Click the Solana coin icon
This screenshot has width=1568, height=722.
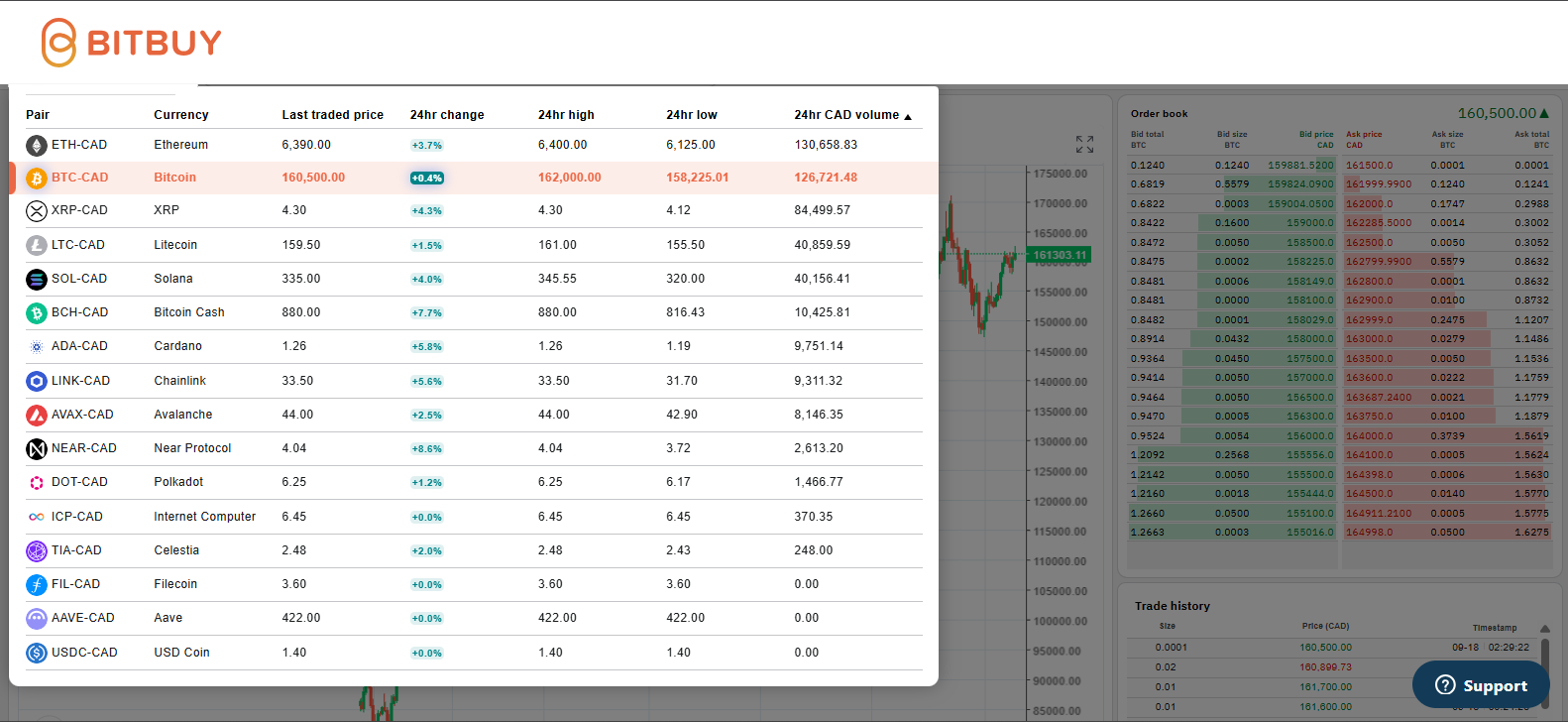click(x=37, y=280)
